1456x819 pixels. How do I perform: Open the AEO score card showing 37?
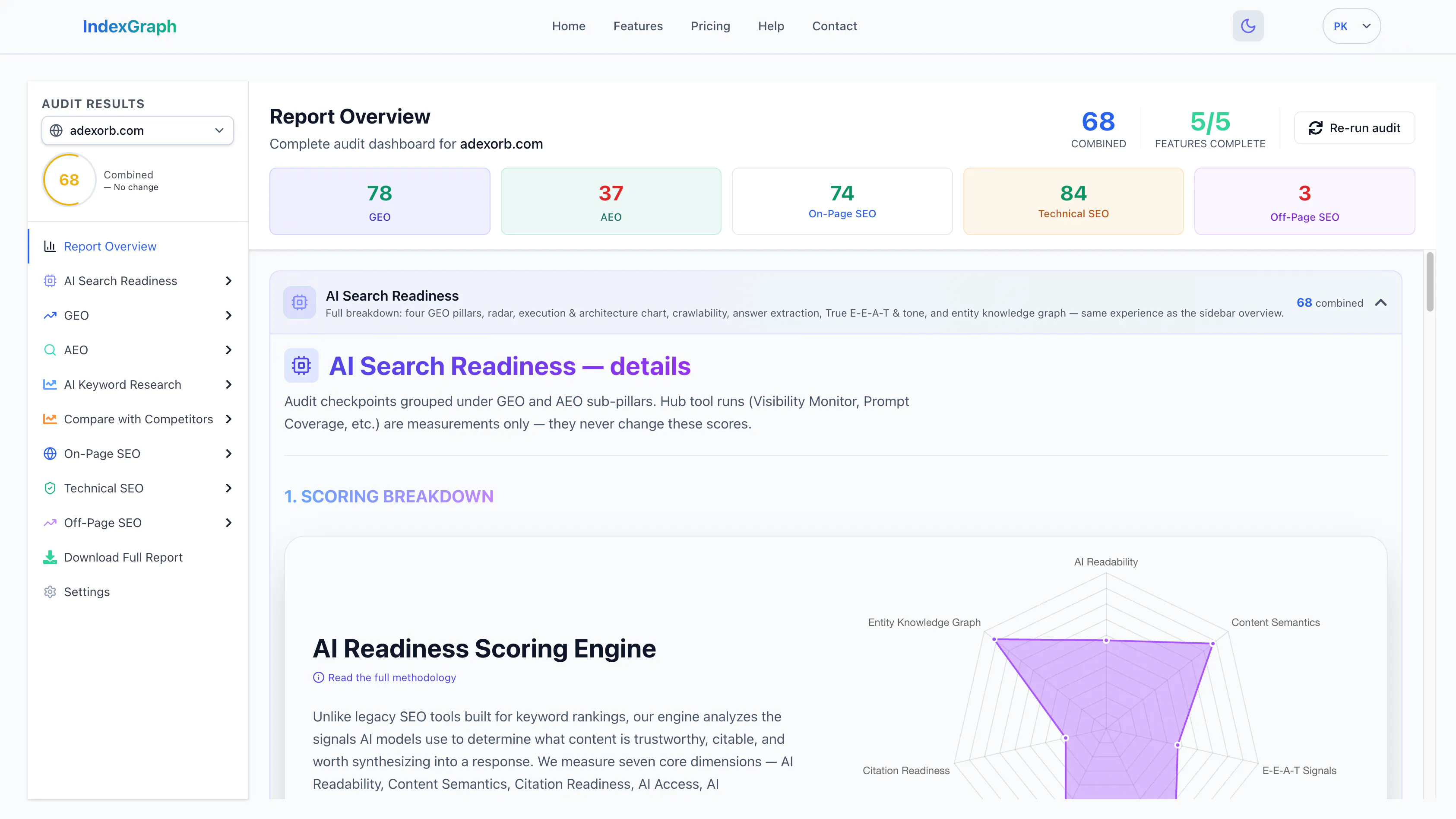(x=611, y=201)
